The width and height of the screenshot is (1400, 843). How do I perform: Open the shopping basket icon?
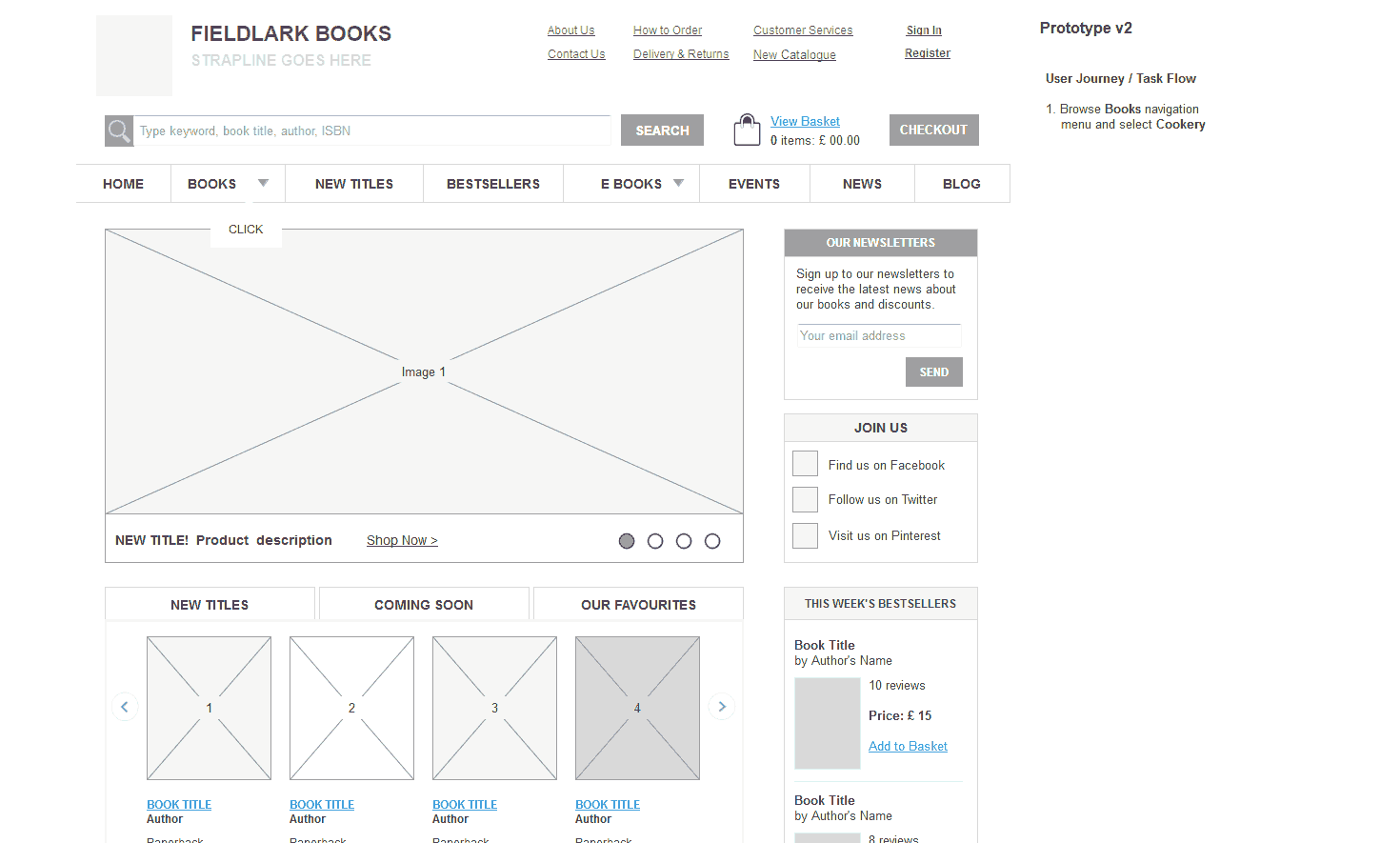(x=747, y=129)
